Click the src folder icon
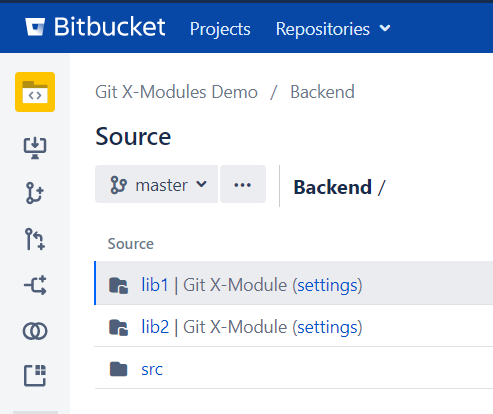This screenshot has width=493, height=414. tap(118, 369)
